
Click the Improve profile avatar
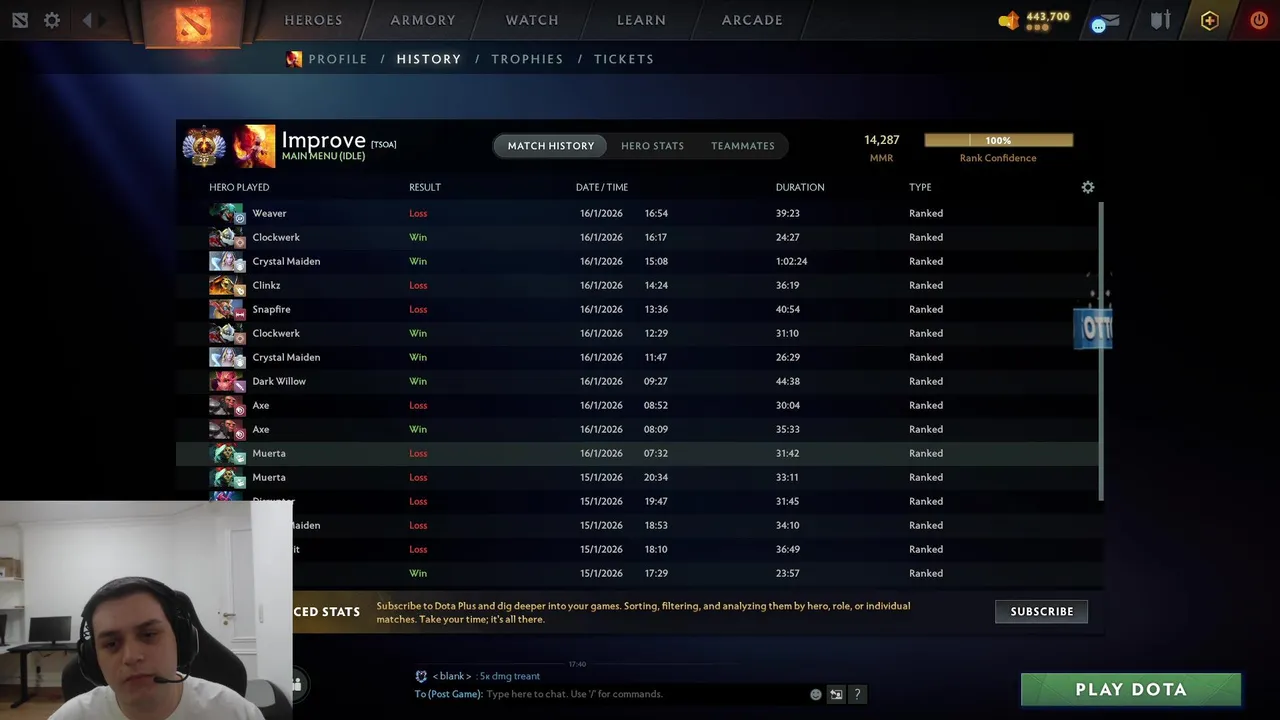point(254,146)
